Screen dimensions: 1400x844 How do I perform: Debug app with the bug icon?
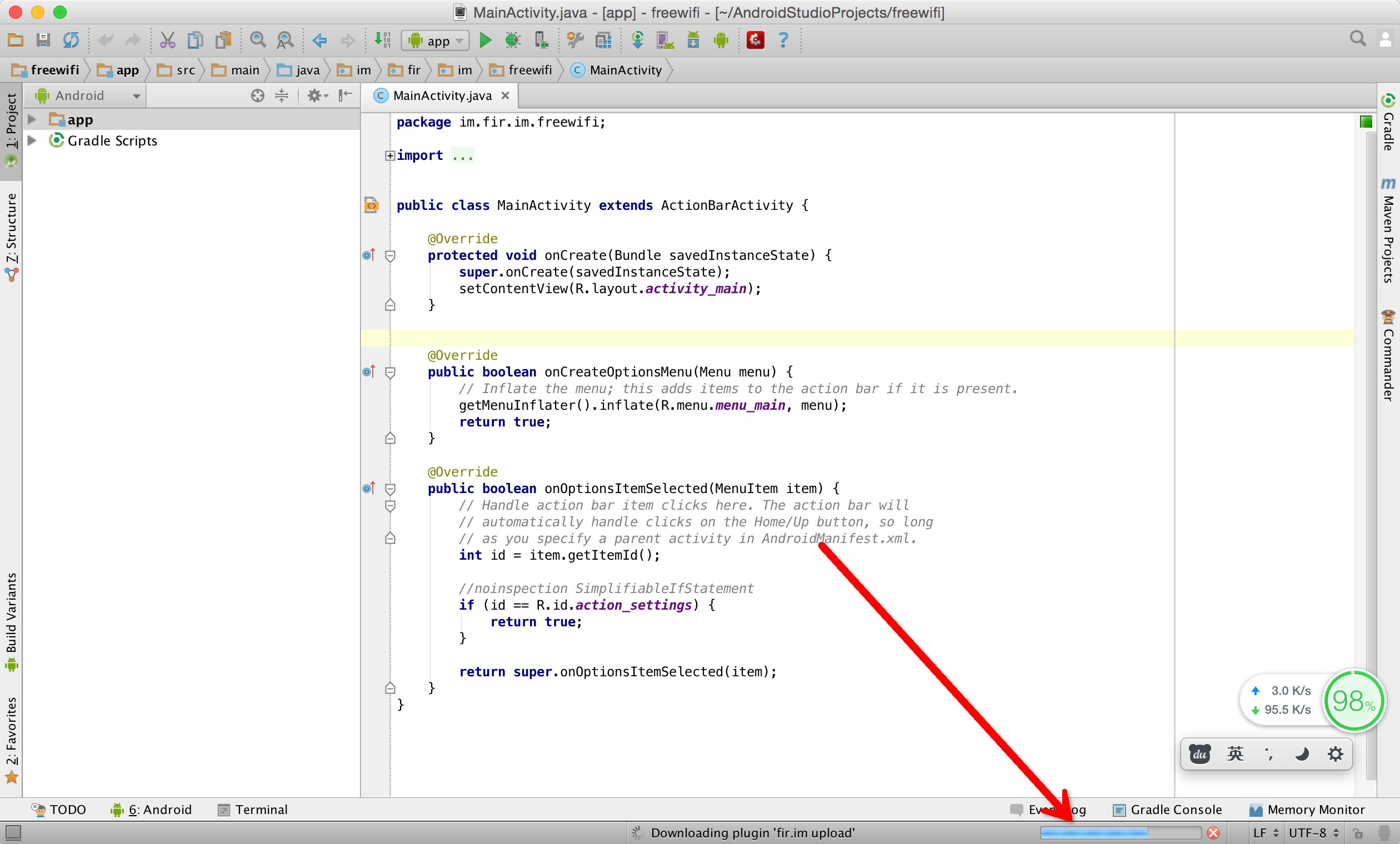tap(513, 41)
